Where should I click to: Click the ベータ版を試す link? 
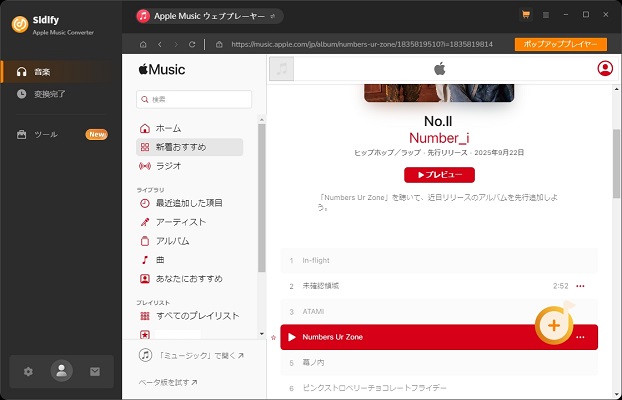168,382
